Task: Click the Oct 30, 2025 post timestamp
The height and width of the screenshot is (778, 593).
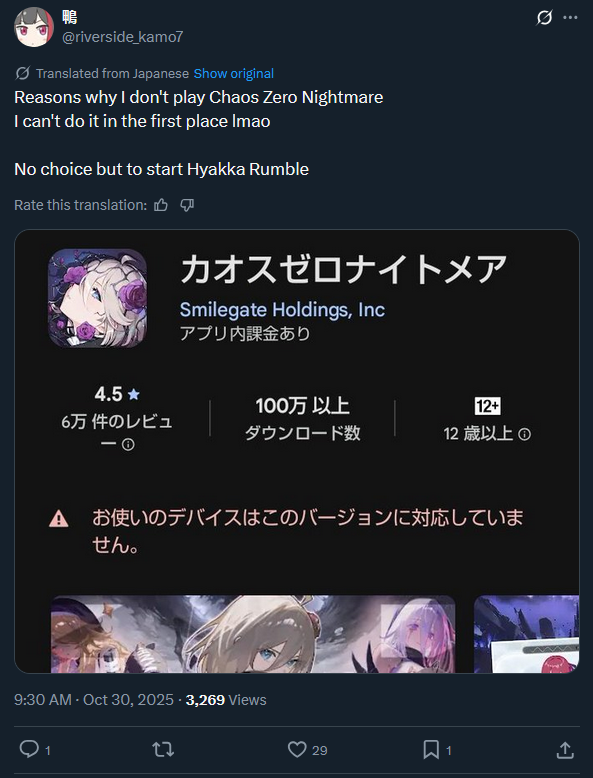Action: tap(128, 700)
